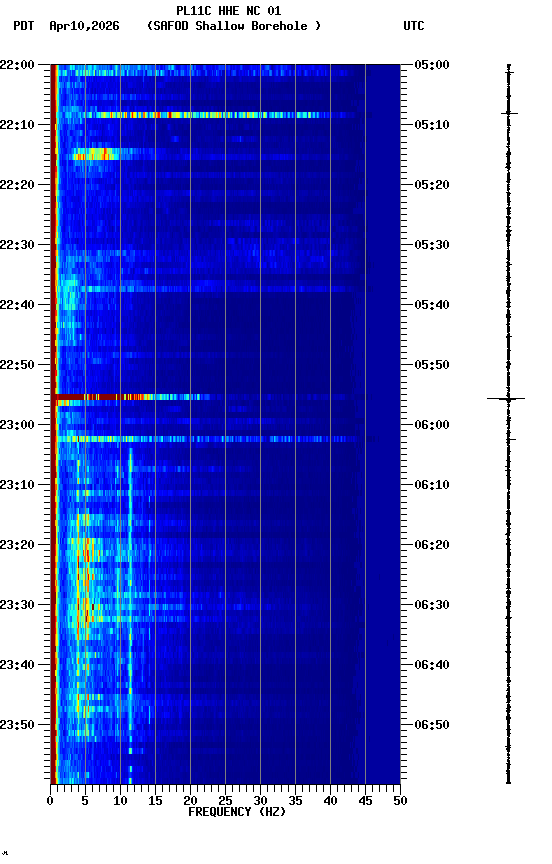Click the 06:40 UTC time label
552x864 pixels.
[x=432, y=665]
